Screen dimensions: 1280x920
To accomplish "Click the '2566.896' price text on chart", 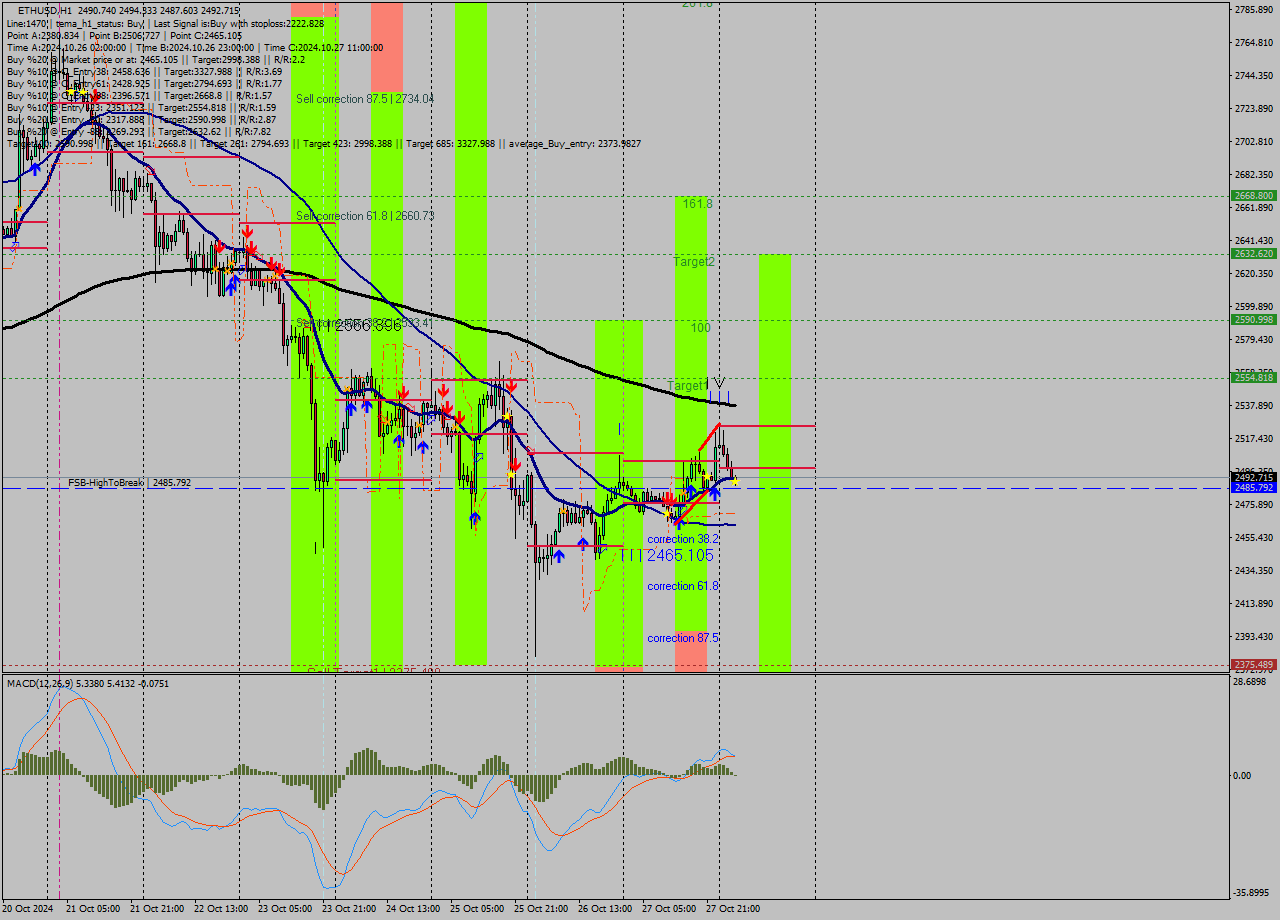I will click(x=367, y=326).
